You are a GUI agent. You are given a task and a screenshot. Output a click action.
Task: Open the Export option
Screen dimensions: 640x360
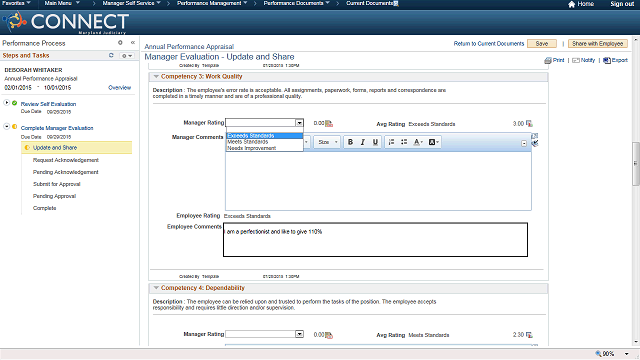(x=616, y=60)
